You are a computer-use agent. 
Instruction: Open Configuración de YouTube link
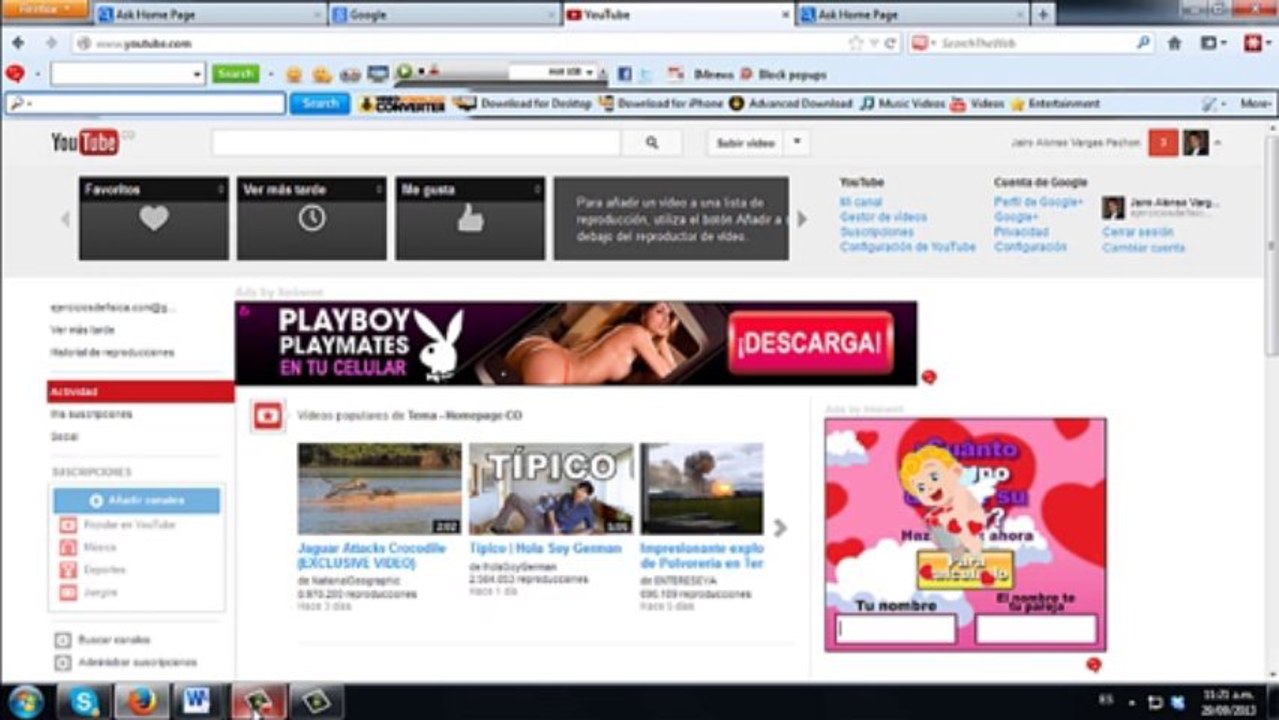click(x=907, y=247)
